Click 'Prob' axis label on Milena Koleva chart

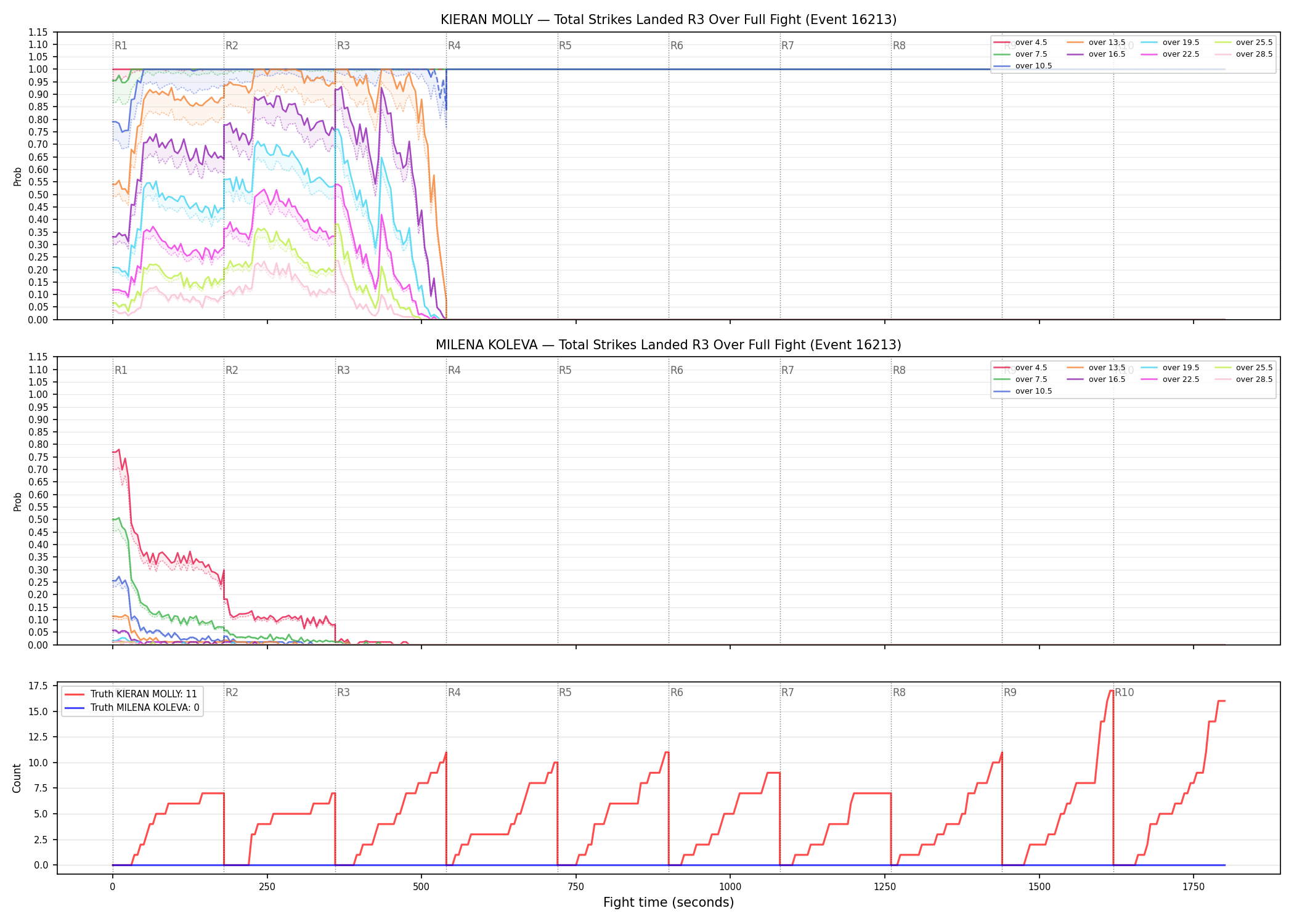[17, 501]
